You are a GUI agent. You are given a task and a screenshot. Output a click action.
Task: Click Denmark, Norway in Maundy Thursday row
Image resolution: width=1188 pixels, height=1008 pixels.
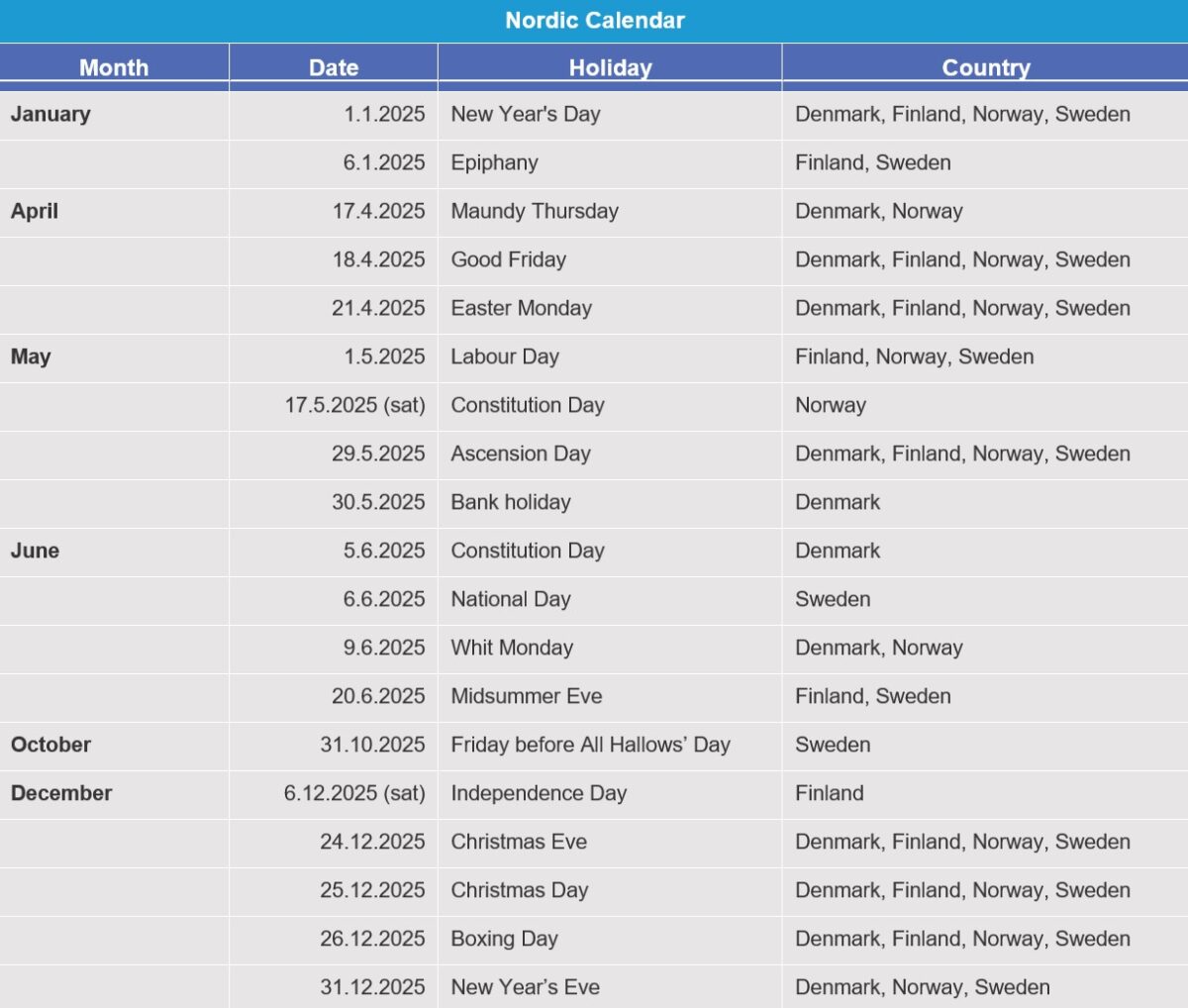(879, 211)
